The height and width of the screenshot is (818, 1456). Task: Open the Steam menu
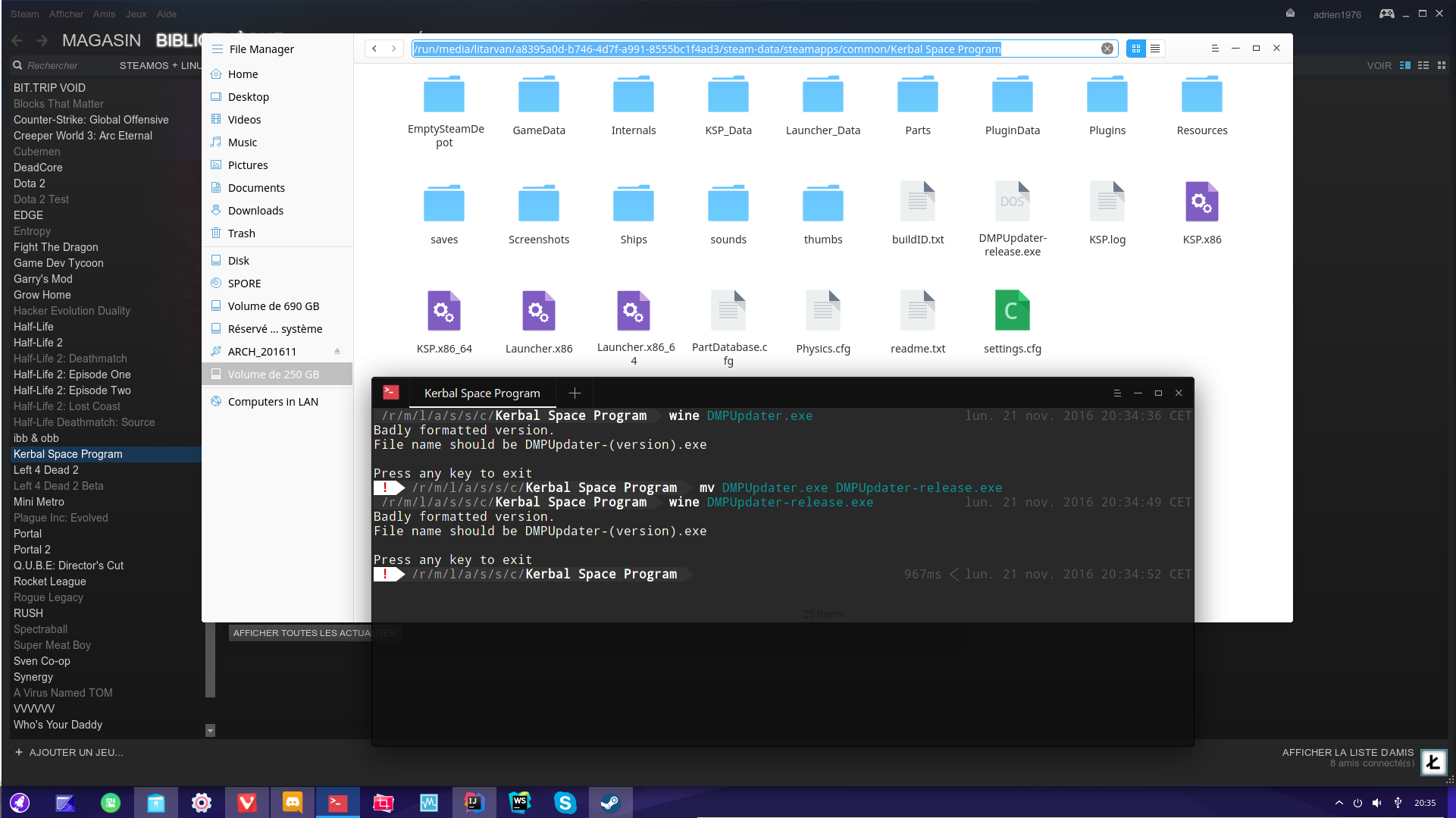pyautogui.click(x=25, y=14)
